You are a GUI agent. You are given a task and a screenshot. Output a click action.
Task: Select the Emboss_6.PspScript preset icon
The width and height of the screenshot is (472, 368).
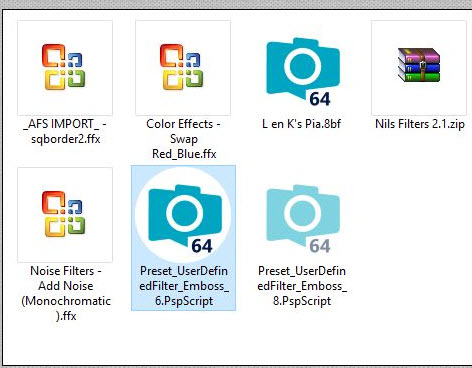point(183,215)
